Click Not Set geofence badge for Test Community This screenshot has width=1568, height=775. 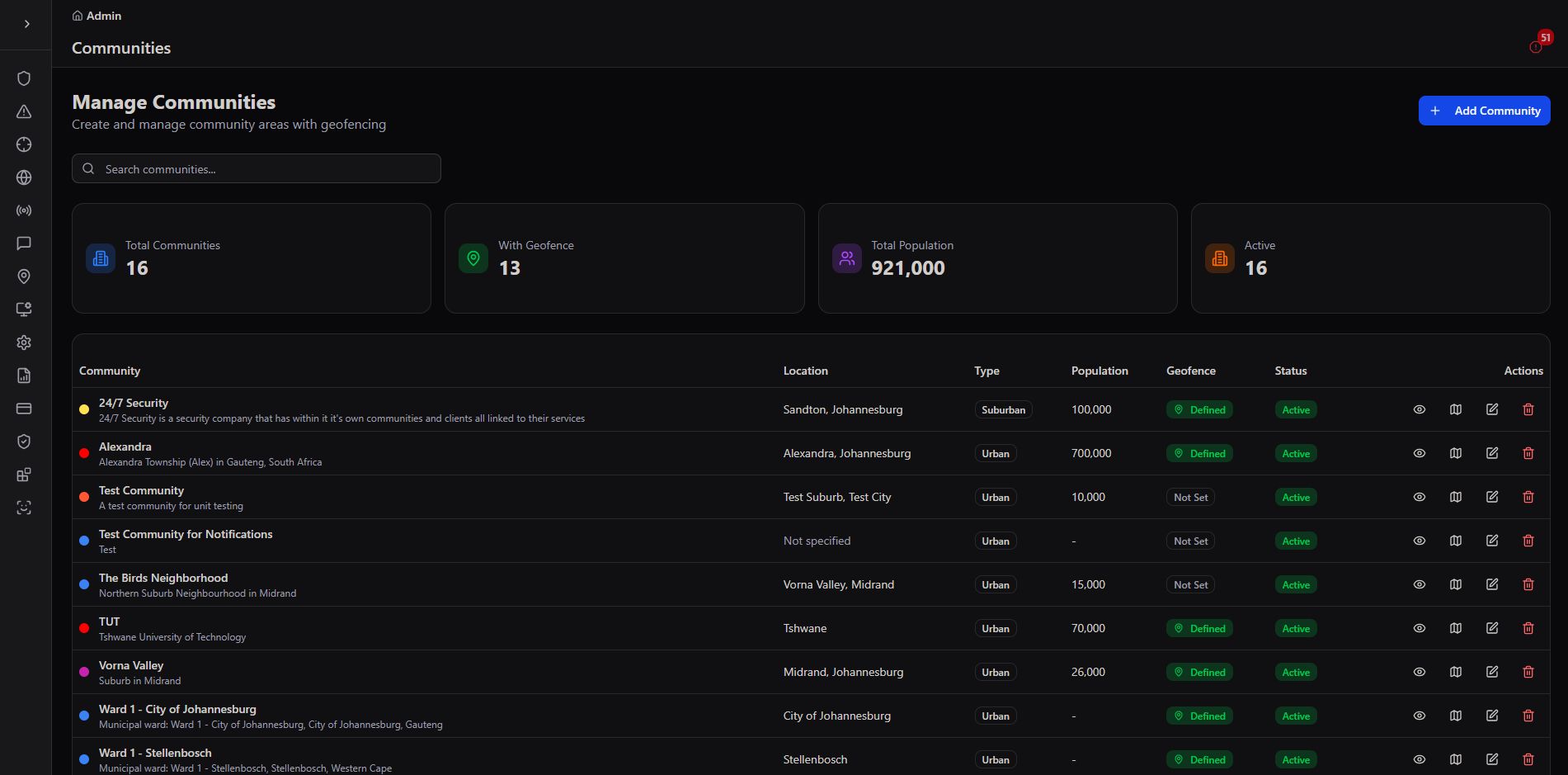click(1191, 497)
